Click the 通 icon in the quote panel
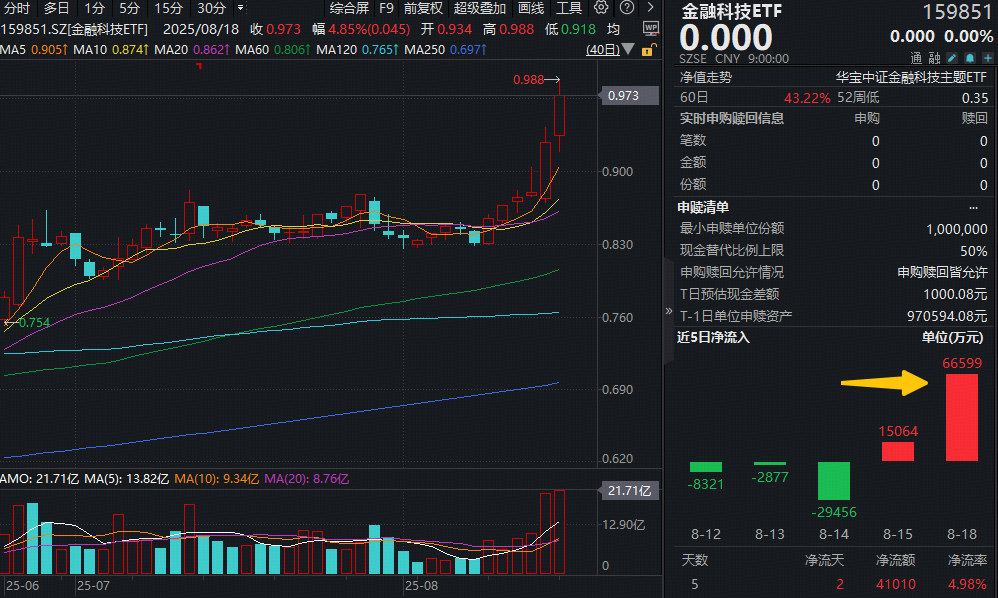The width and height of the screenshot is (998, 598). 917,58
